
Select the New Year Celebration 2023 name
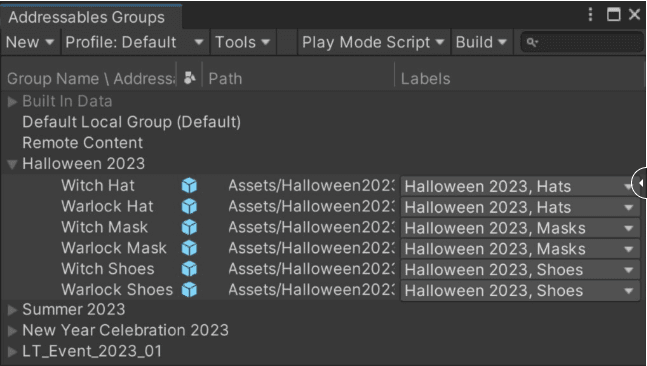125,330
